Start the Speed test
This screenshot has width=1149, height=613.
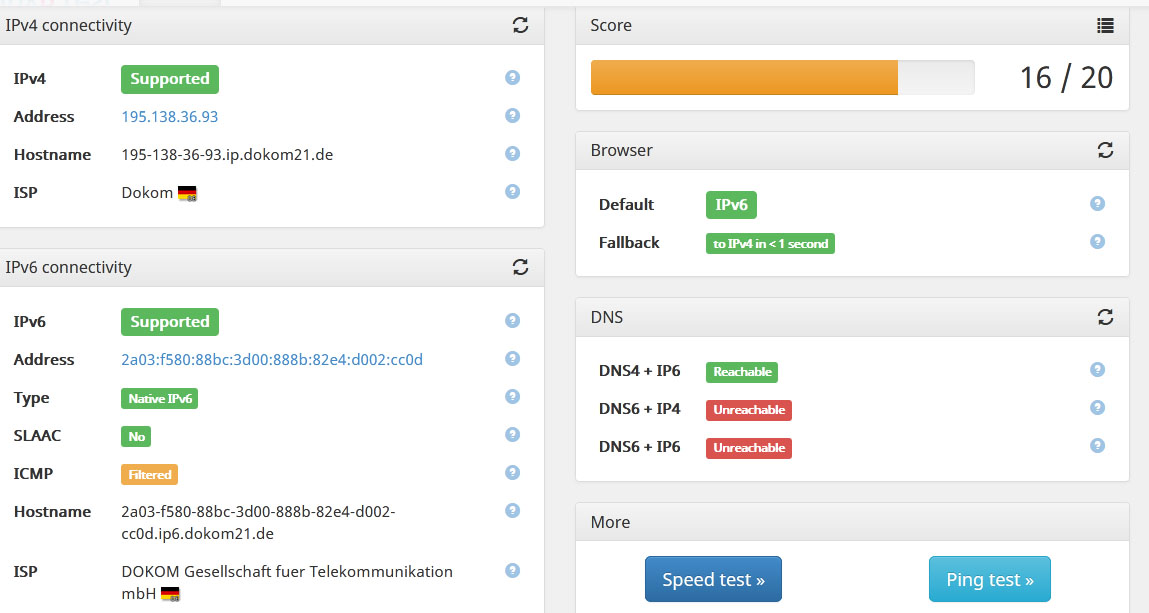coord(713,580)
